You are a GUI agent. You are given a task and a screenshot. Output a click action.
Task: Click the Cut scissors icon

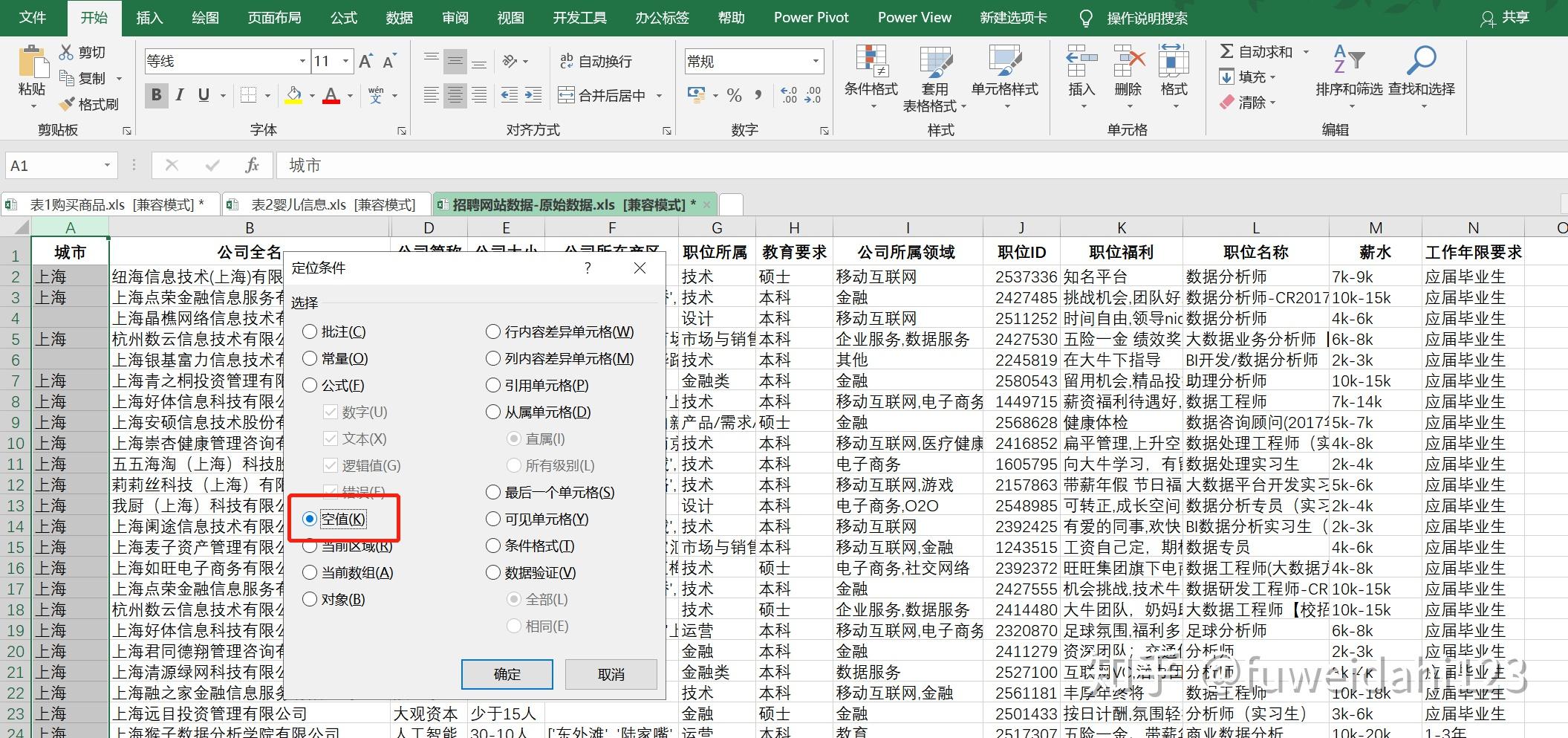67,52
